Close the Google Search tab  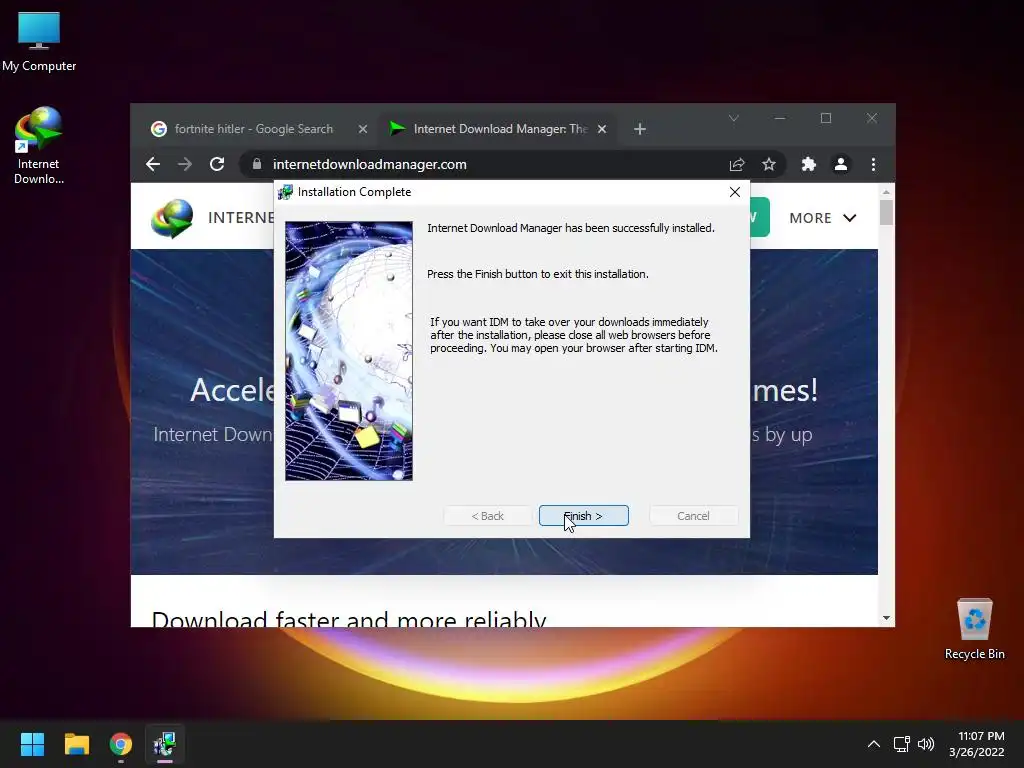(362, 129)
